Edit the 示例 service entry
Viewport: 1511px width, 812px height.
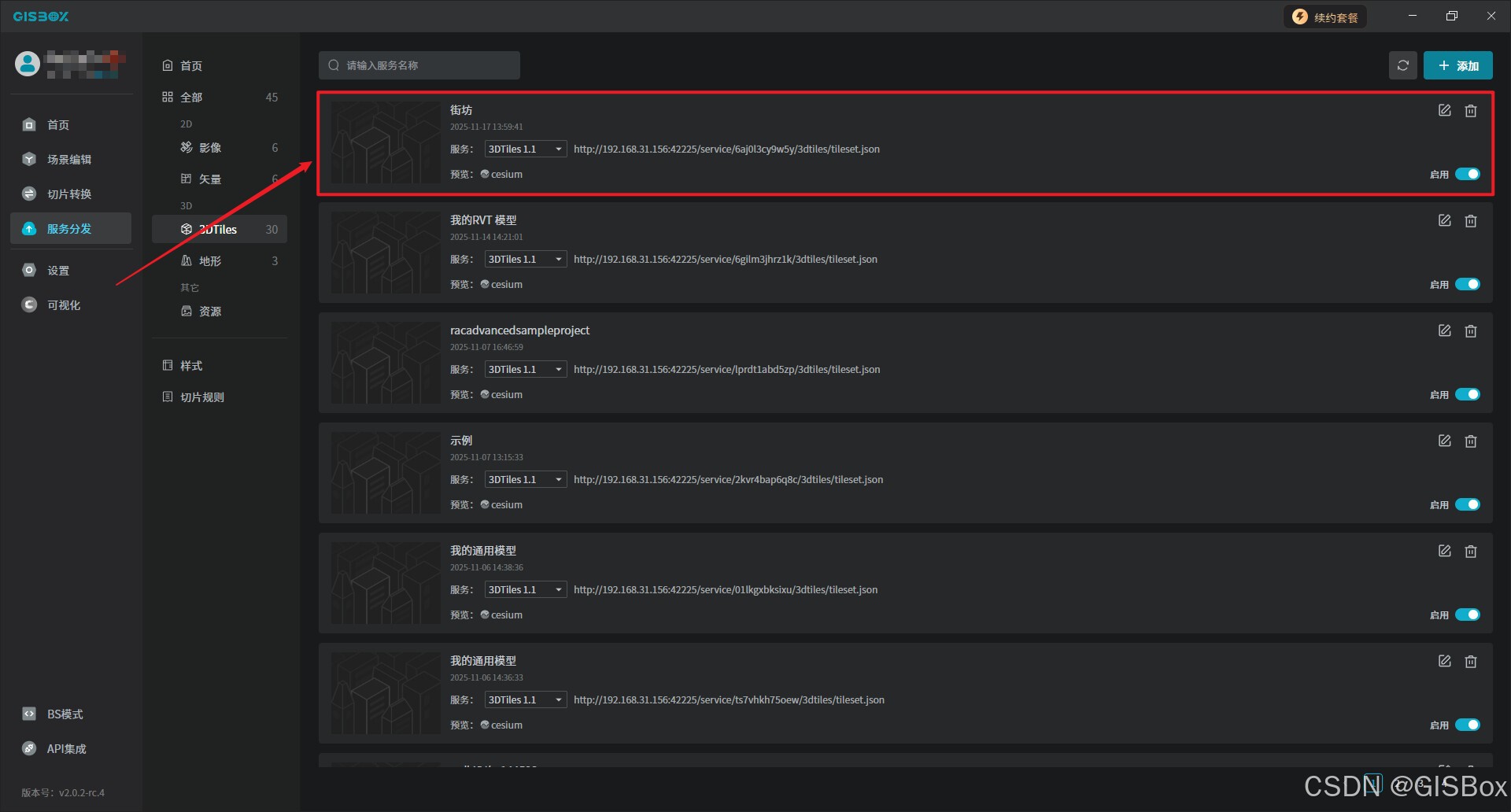coord(1444,441)
